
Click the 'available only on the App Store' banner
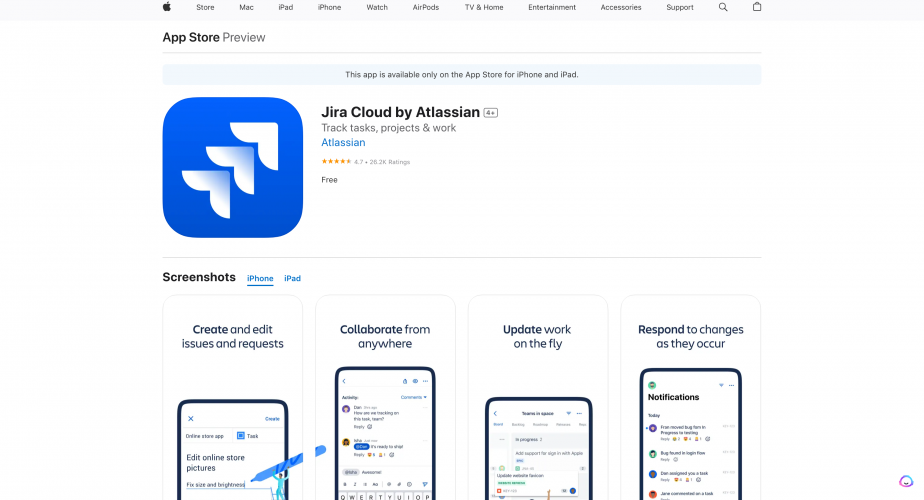pyautogui.click(x=462, y=75)
